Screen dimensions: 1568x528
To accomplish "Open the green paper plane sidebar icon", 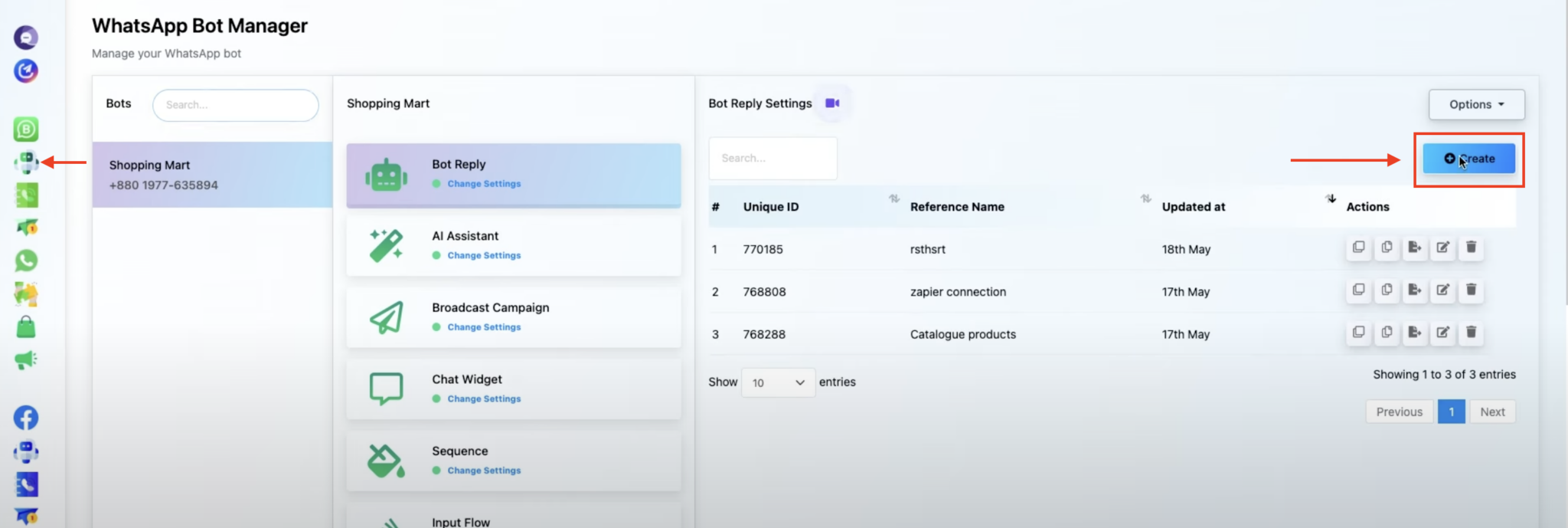I will 26,228.
